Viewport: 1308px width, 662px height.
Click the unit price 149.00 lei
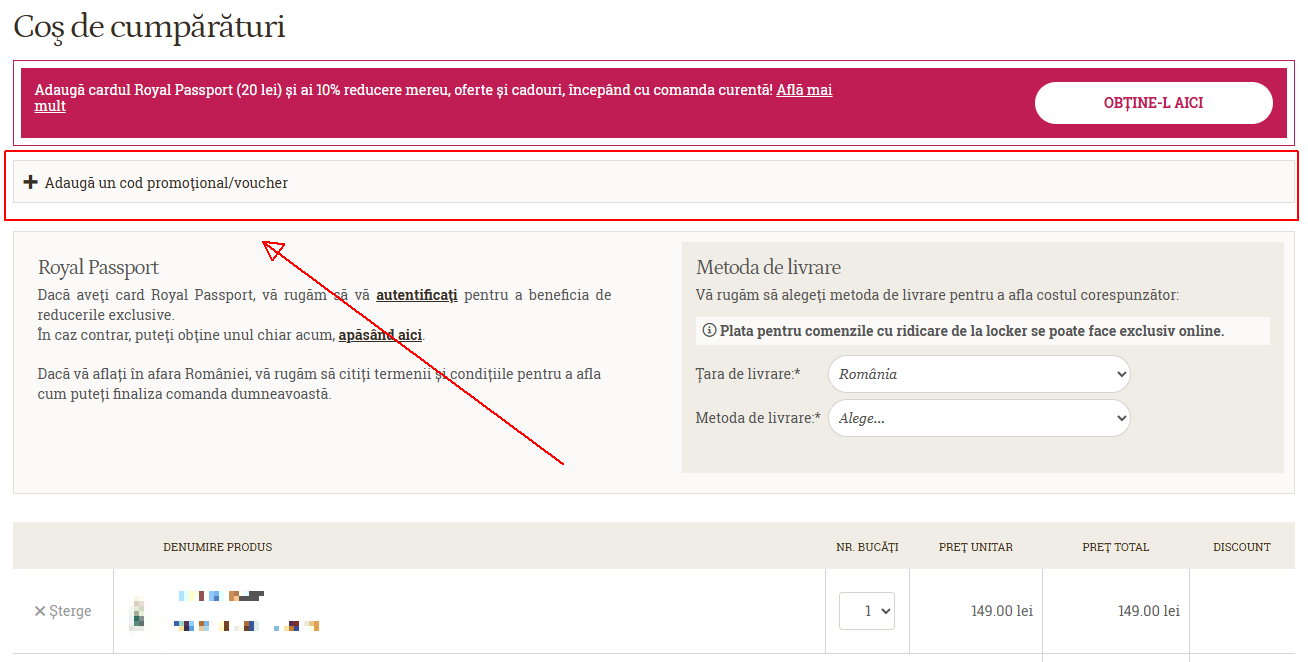pyautogui.click(x=1002, y=611)
